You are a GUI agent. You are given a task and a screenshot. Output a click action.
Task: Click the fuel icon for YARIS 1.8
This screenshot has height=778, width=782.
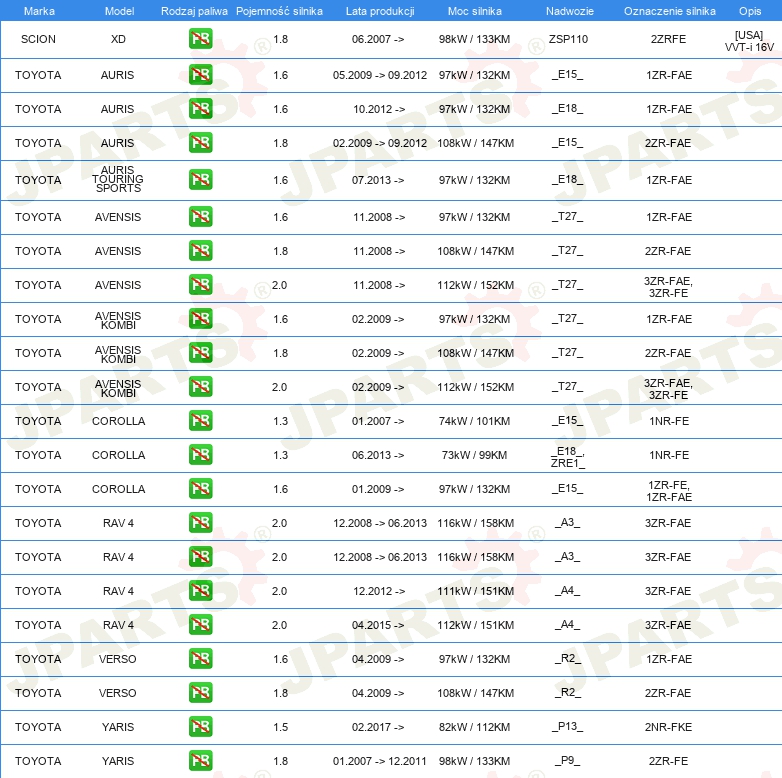tap(200, 761)
